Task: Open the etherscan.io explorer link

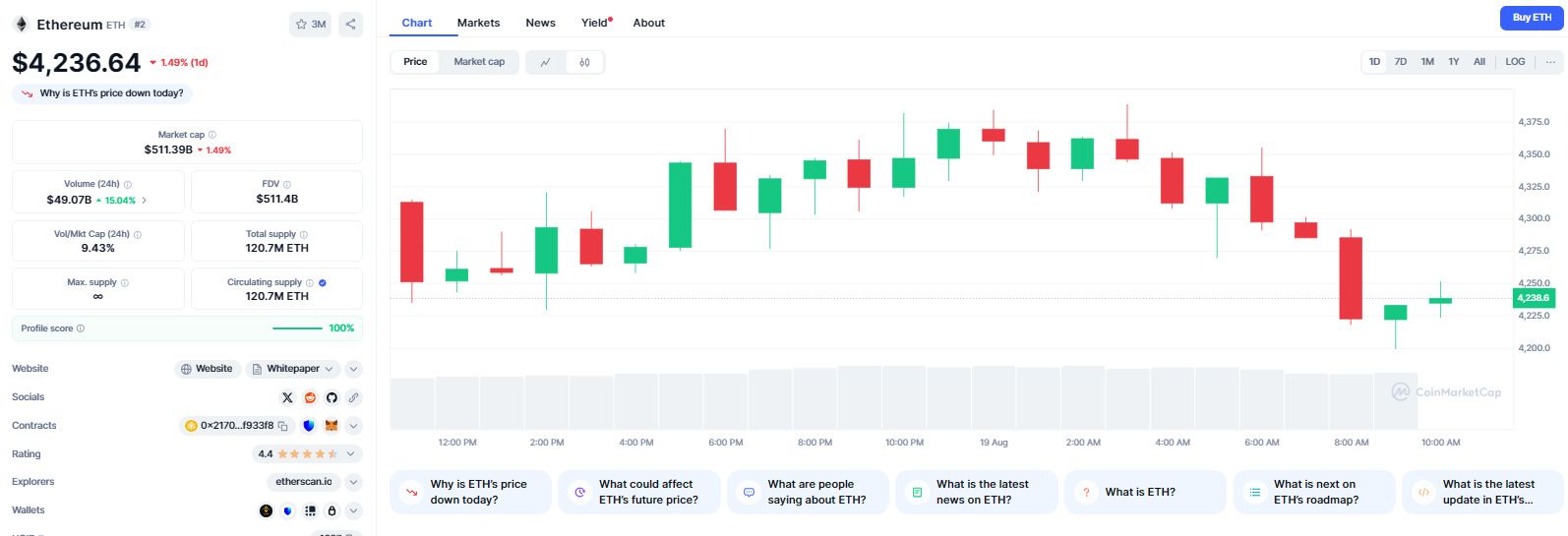Action: click(304, 482)
